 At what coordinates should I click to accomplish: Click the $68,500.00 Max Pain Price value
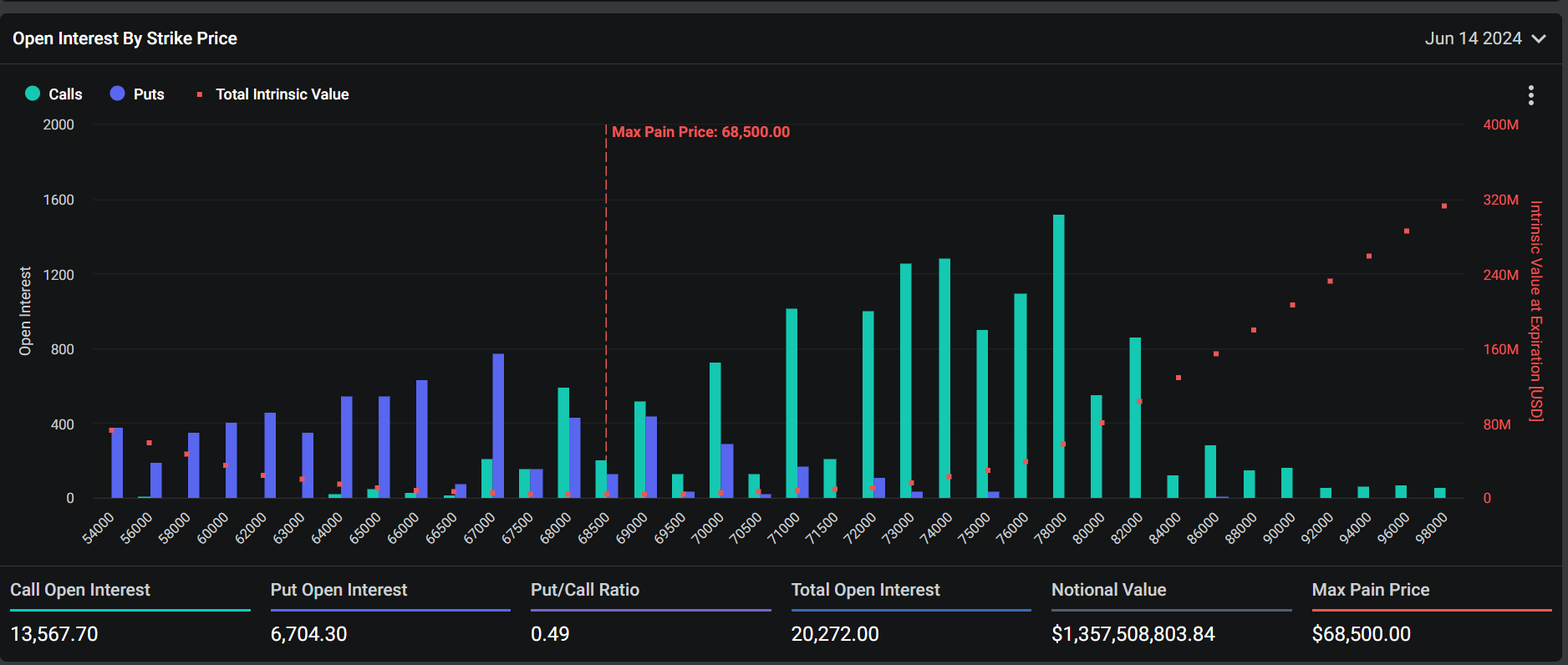tap(1361, 634)
